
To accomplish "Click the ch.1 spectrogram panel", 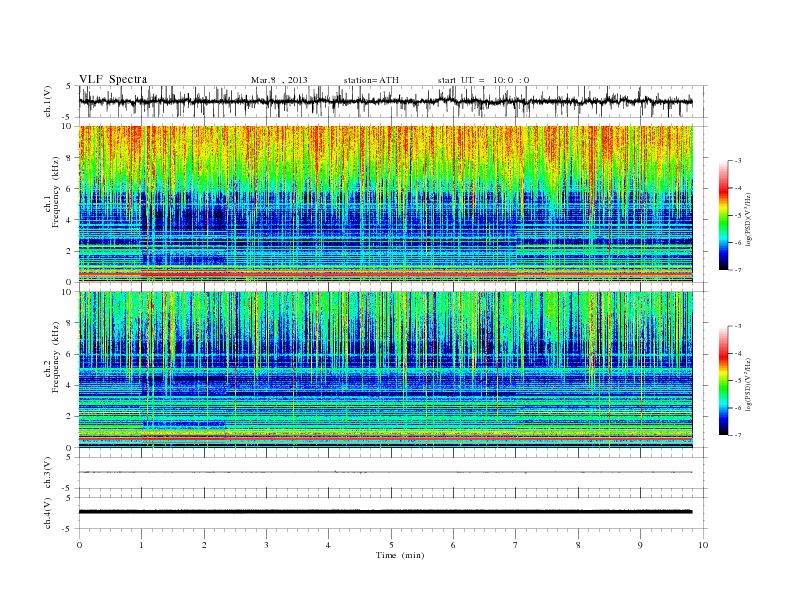I will tap(385, 204).
